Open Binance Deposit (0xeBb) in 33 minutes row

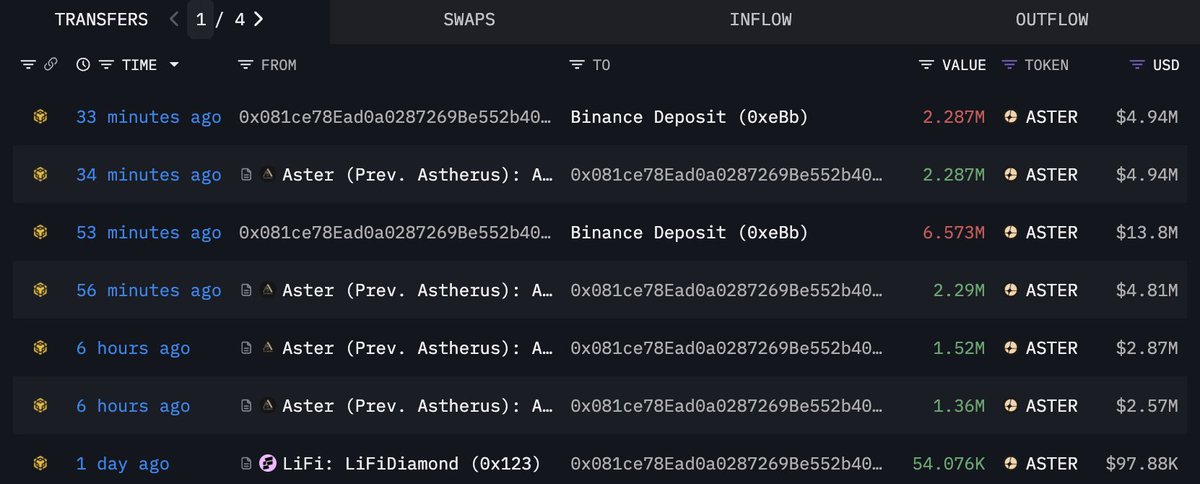coord(689,117)
